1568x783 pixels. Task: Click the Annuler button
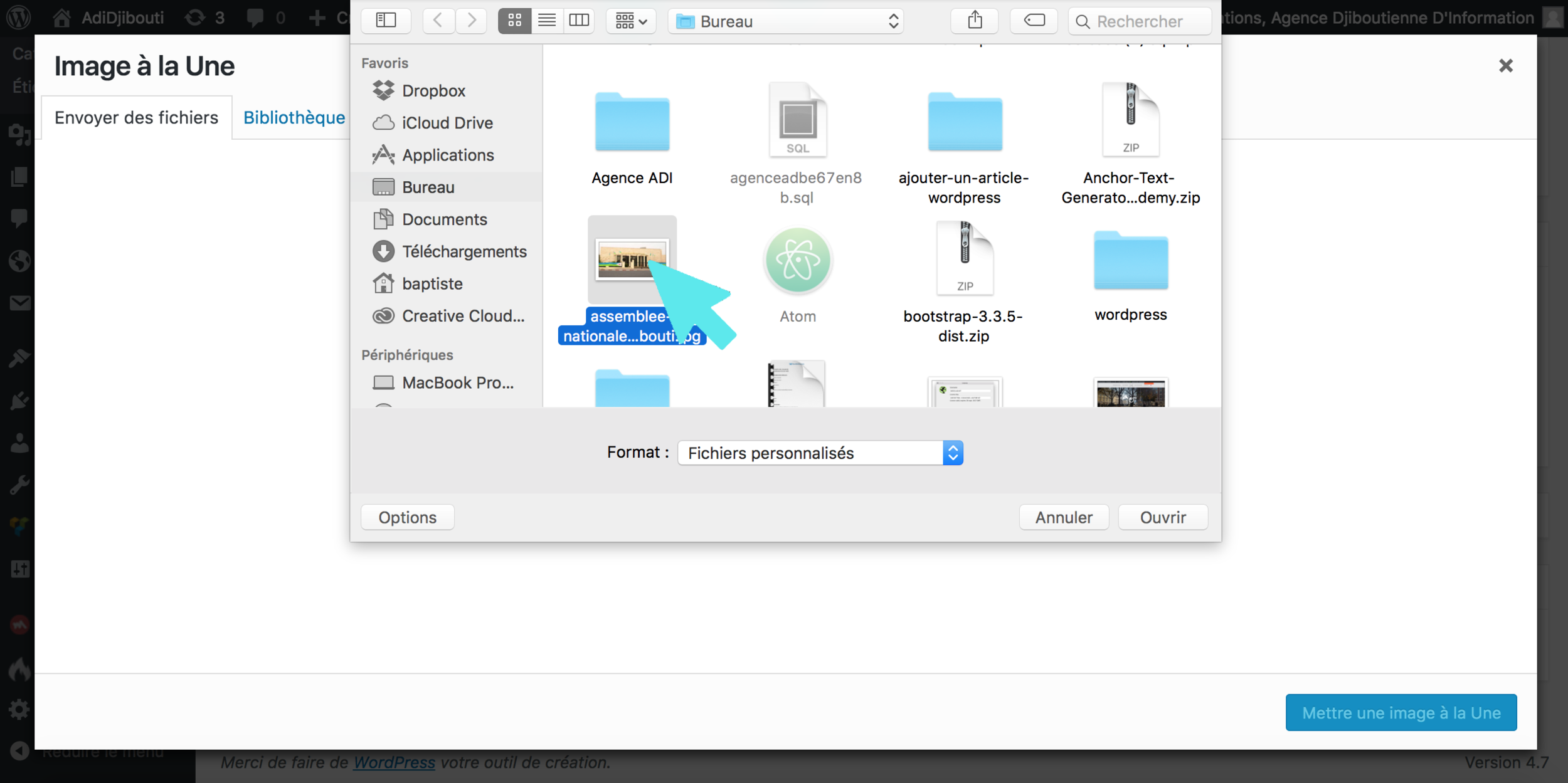[x=1063, y=517]
